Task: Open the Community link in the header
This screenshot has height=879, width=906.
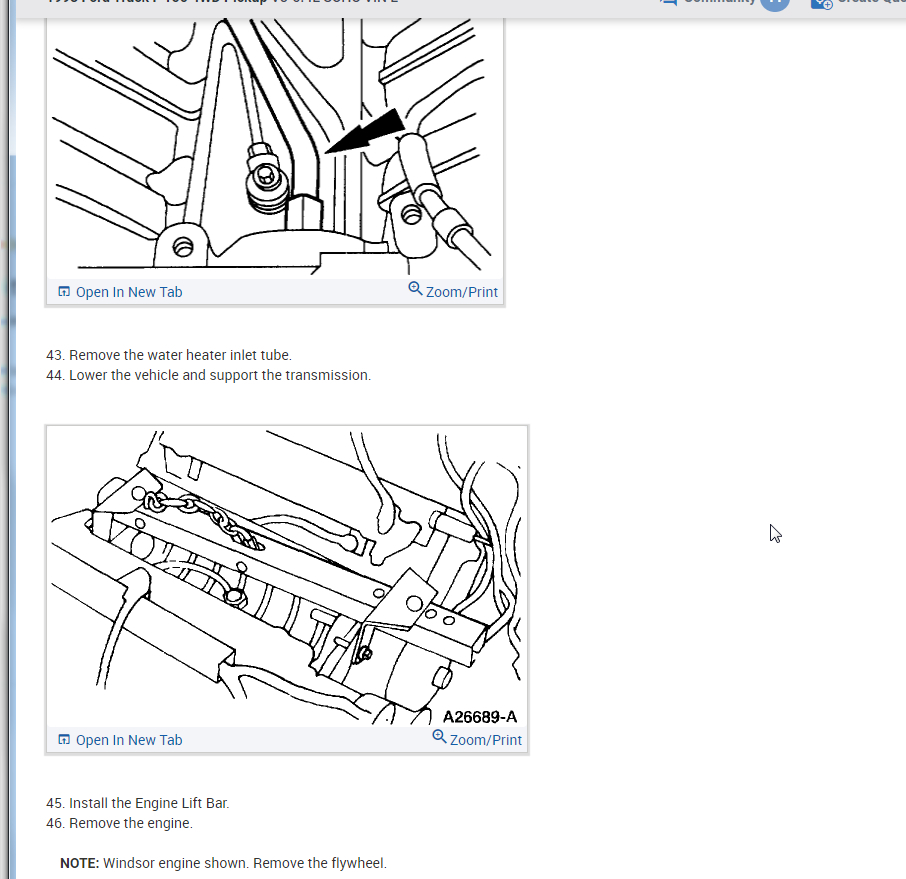Action: pos(719,1)
